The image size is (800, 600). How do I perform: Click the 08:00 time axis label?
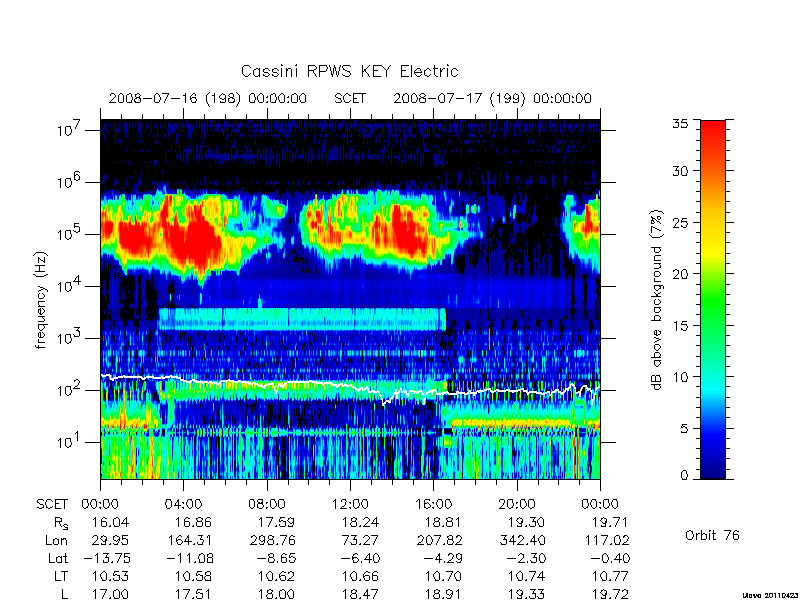pyautogui.click(x=267, y=505)
